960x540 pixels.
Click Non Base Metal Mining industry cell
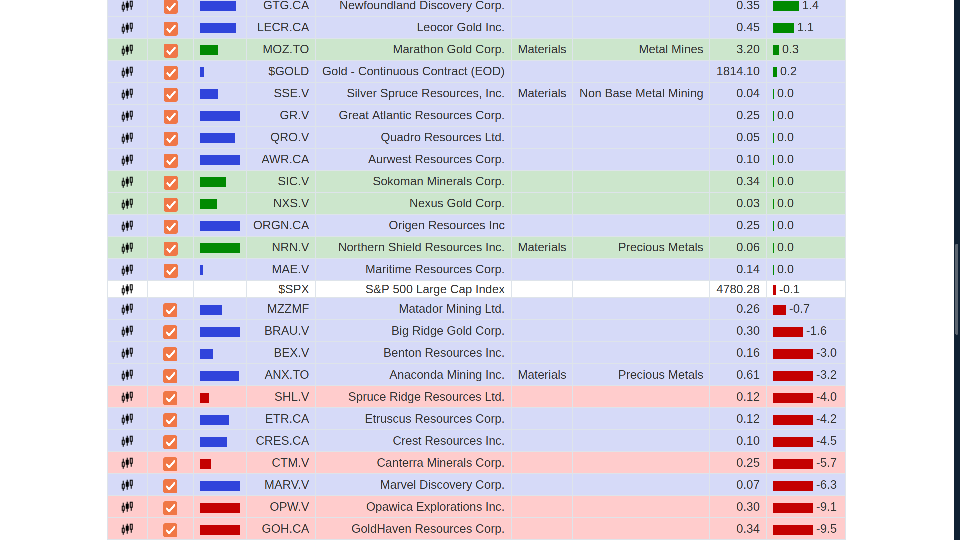tap(641, 94)
